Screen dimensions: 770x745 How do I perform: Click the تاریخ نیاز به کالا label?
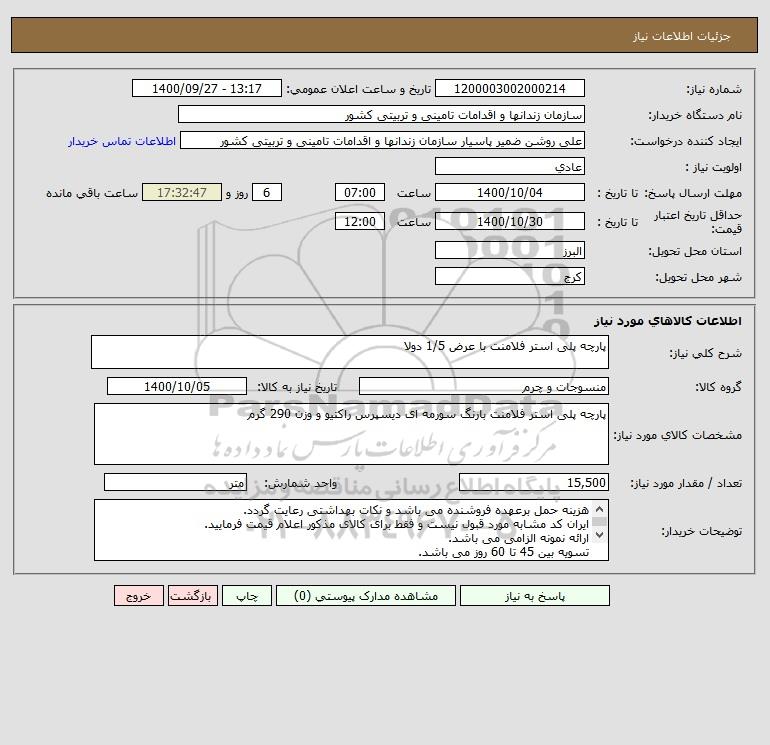297,387
